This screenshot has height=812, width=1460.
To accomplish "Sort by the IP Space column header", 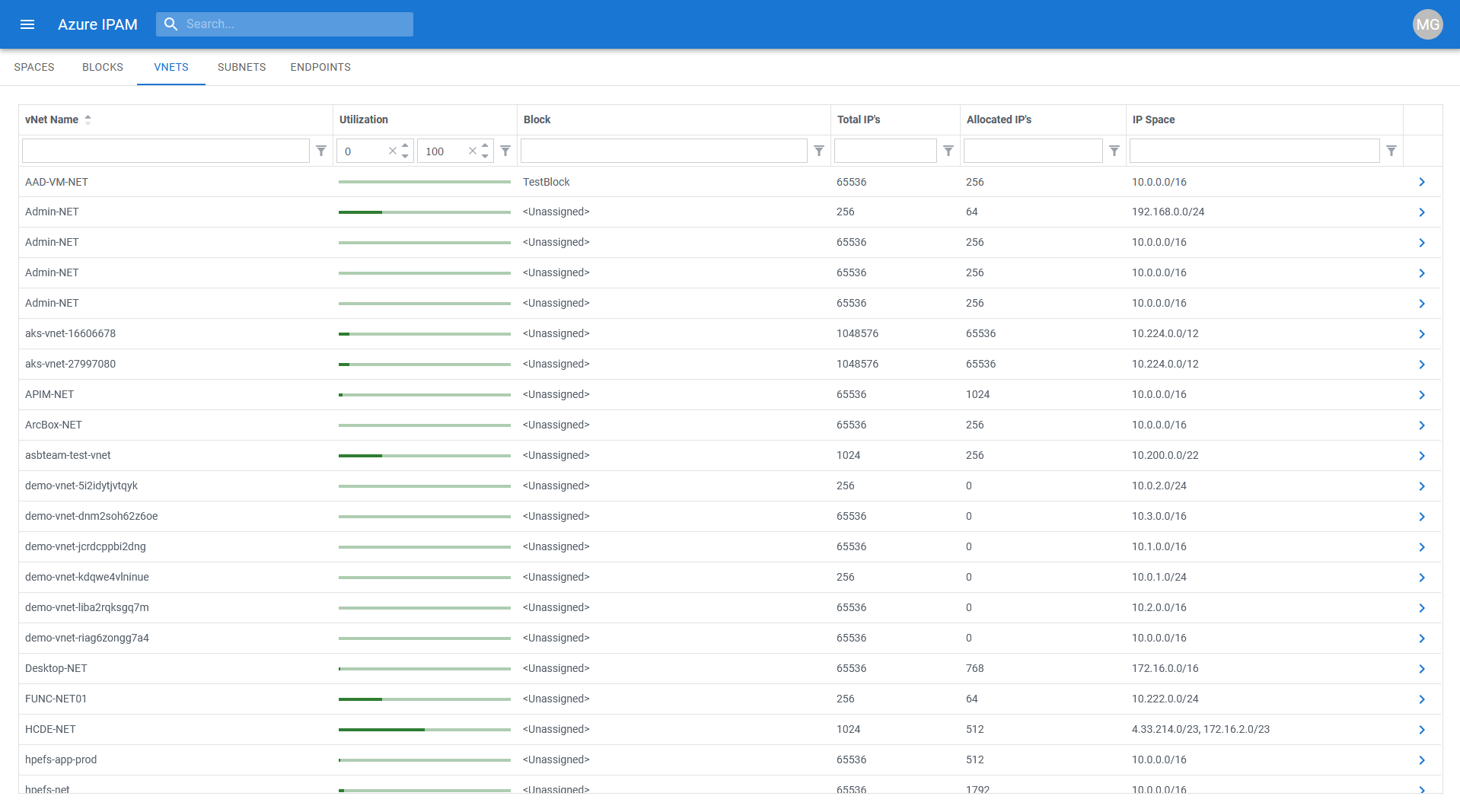I will pyautogui.click(x=1153, y=119).
